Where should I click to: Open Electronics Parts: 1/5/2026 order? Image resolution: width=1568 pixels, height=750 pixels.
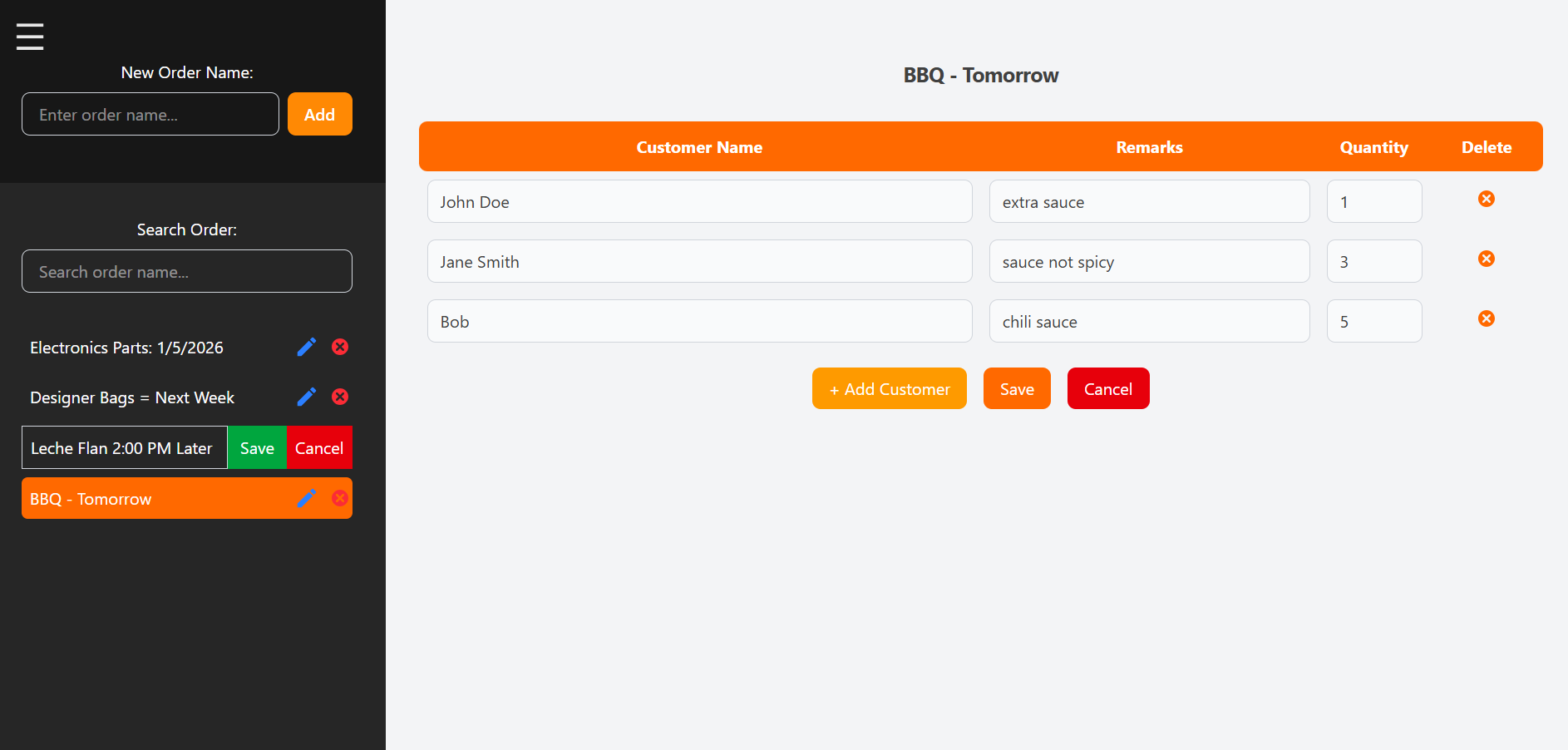(126, 348)
